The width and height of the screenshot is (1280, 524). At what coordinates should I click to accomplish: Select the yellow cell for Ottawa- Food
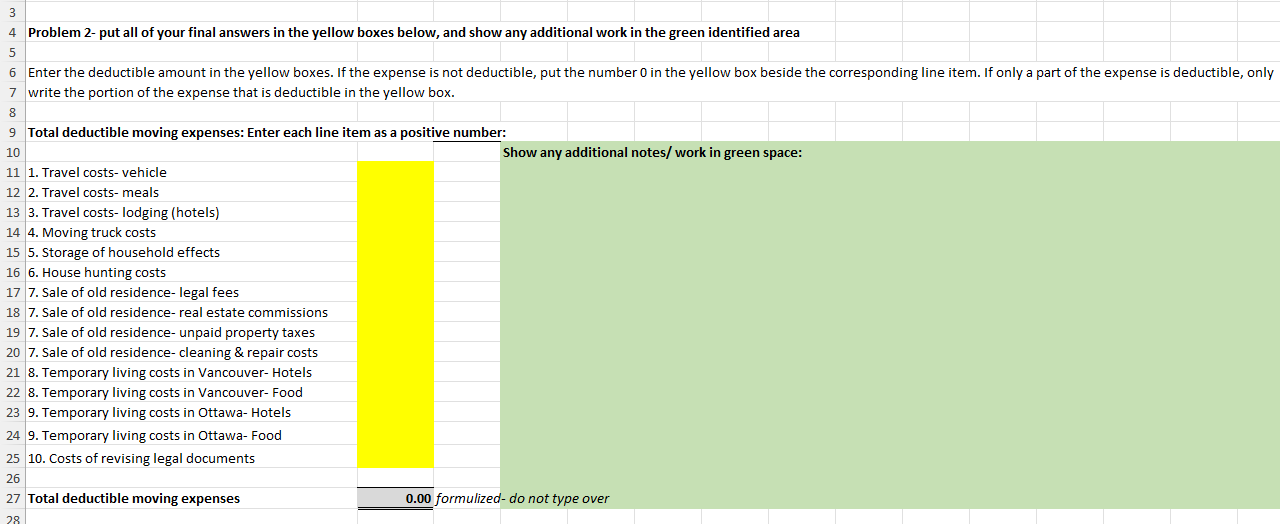coord(395,434)
